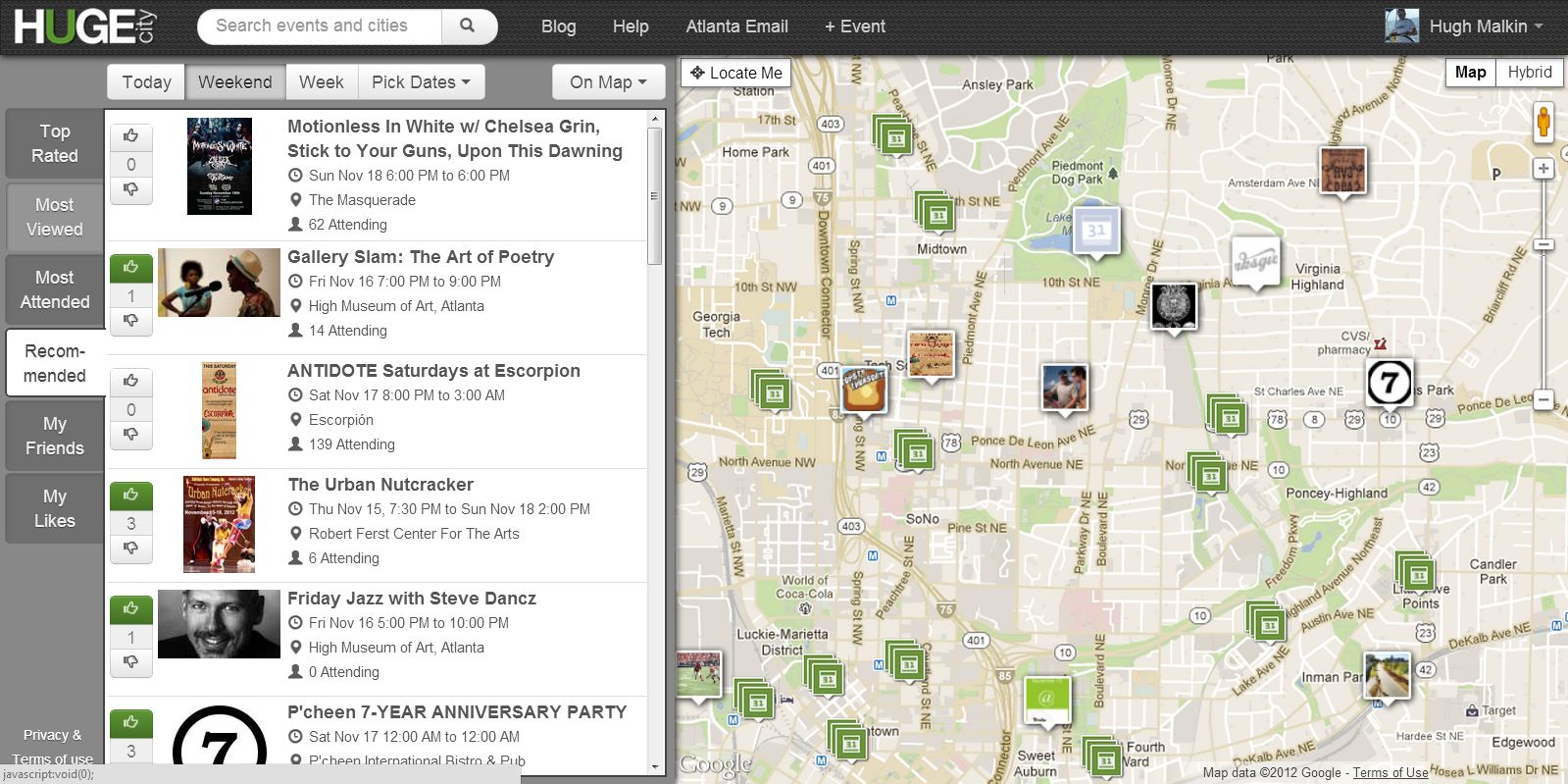Open the Piedmont Park calendar marker
The image size is (1568, 784).
pyautogui.click(x=1096, y=232)
